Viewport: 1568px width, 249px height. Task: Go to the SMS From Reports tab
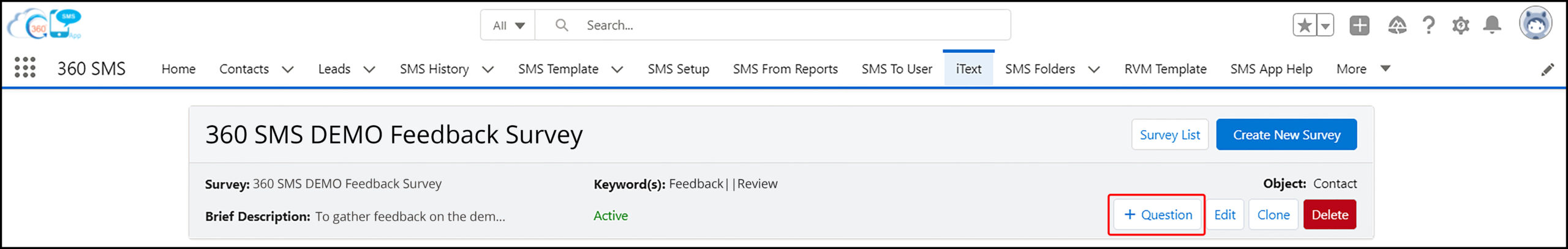[x=785, y=69]
